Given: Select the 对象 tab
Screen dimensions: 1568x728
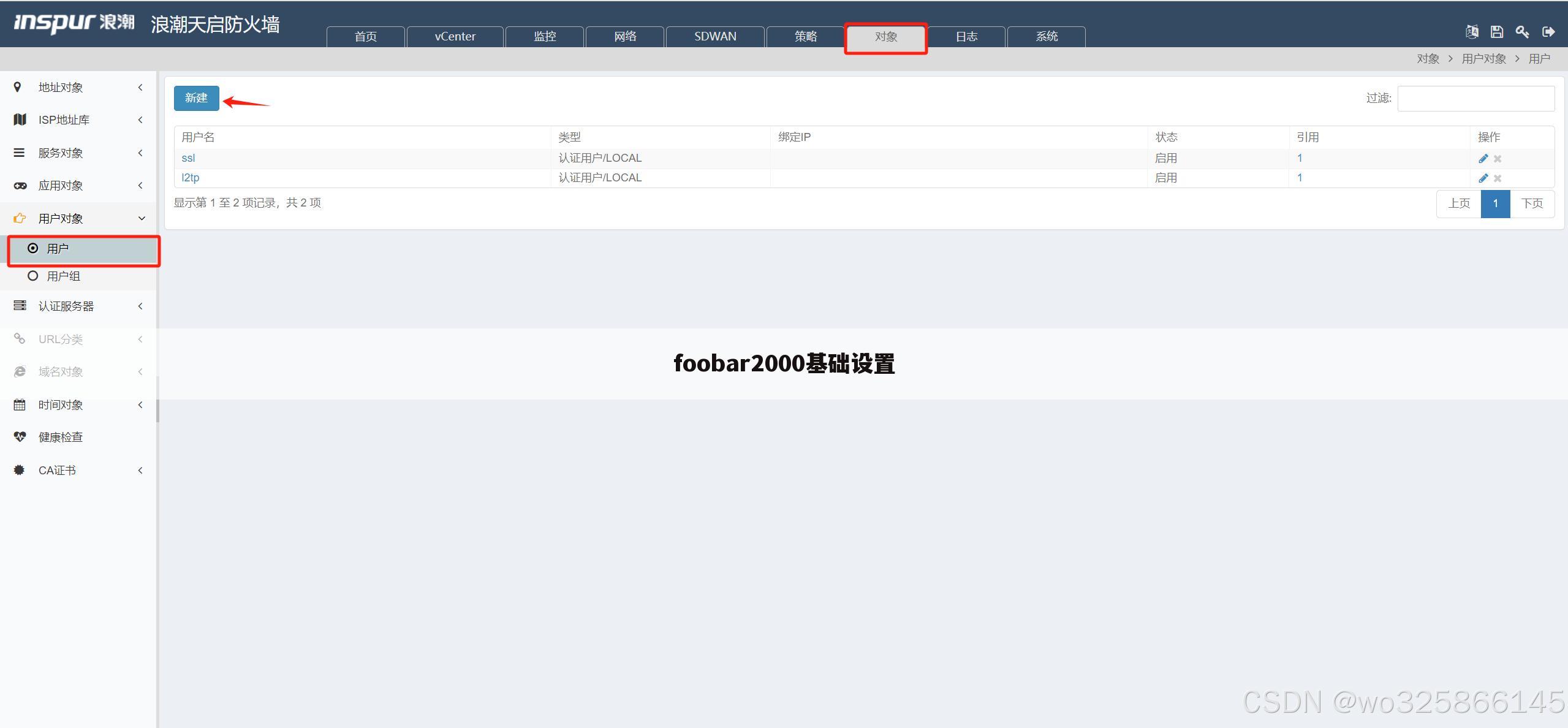Looking at the screenshot, I should coord(886,37).
